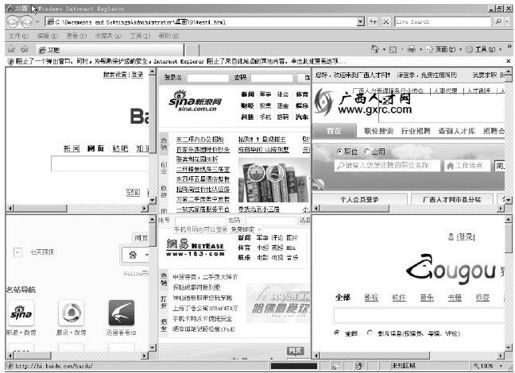
Task: Click the NetEase banner advertisement image
Action: 278,303
